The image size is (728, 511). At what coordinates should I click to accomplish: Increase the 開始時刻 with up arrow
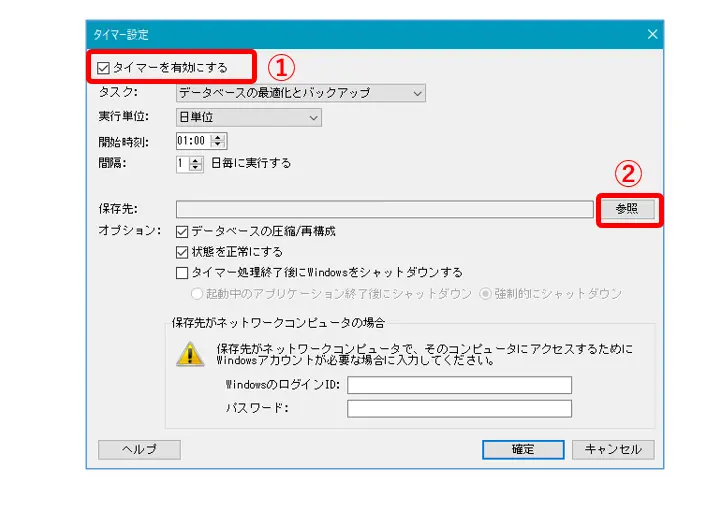[x=218, y=137]
